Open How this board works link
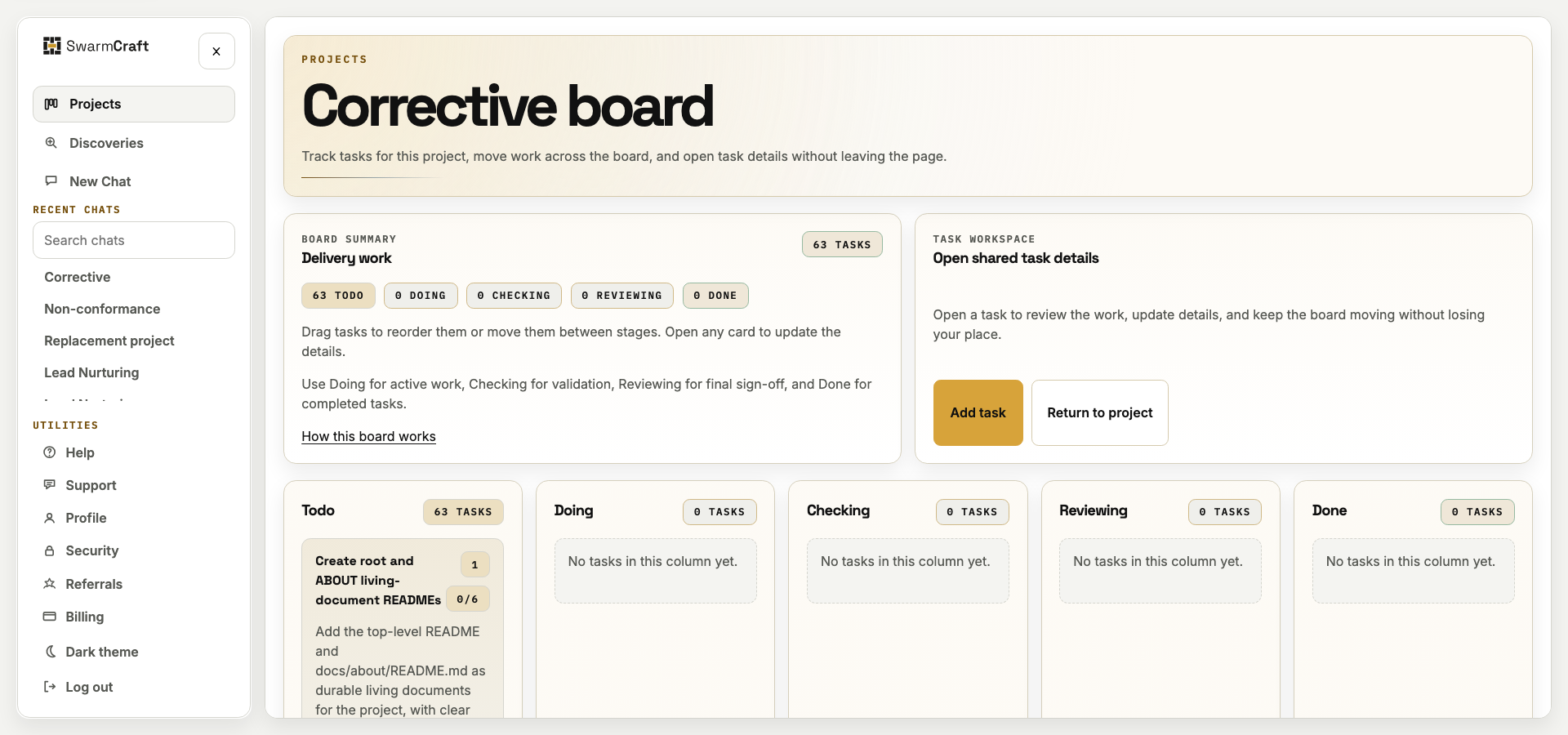The height and width of the screenshot is (735, 1568). pos(368,436)
